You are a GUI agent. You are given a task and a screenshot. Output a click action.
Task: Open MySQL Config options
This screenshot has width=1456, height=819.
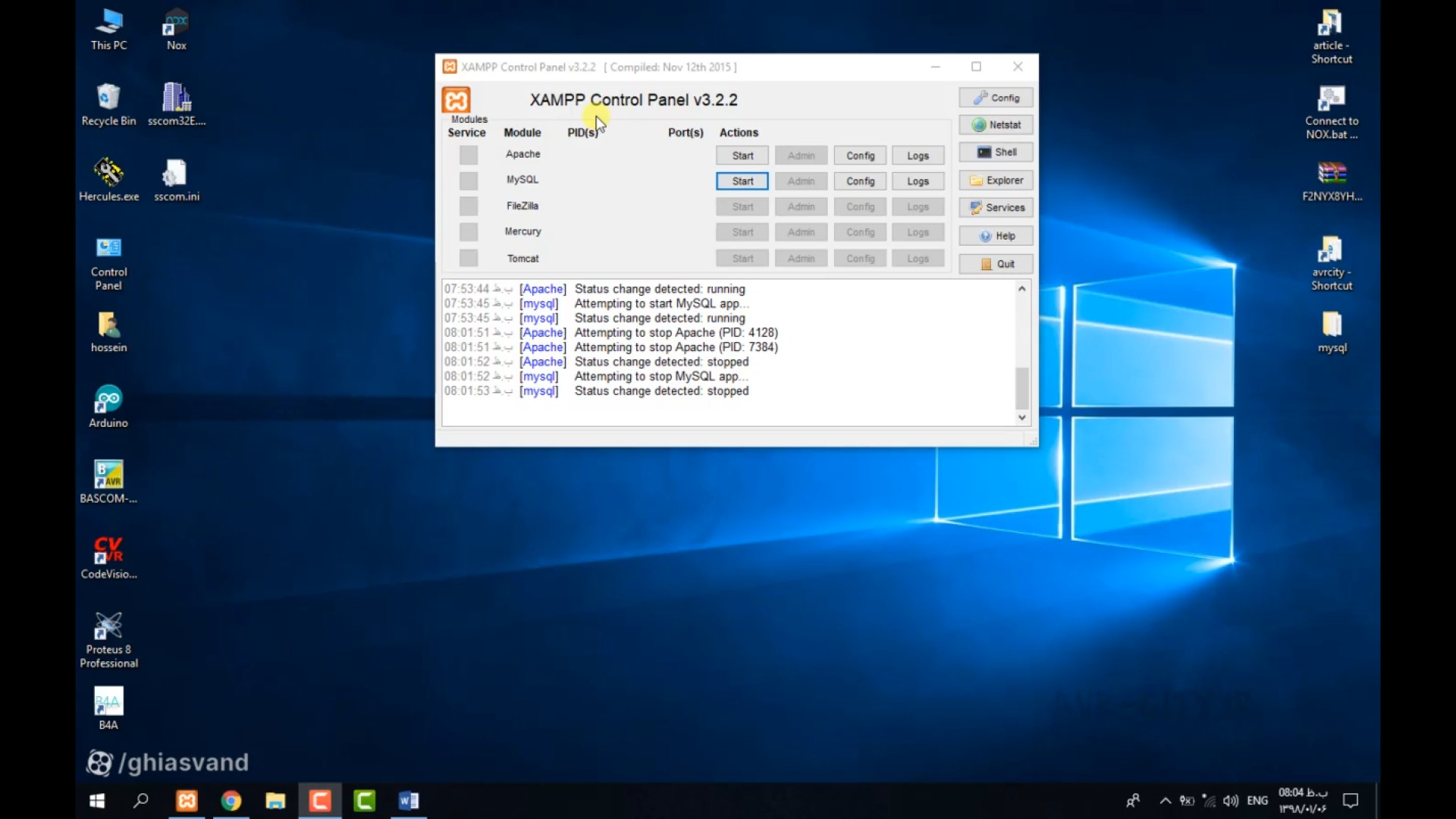[860, 181]
